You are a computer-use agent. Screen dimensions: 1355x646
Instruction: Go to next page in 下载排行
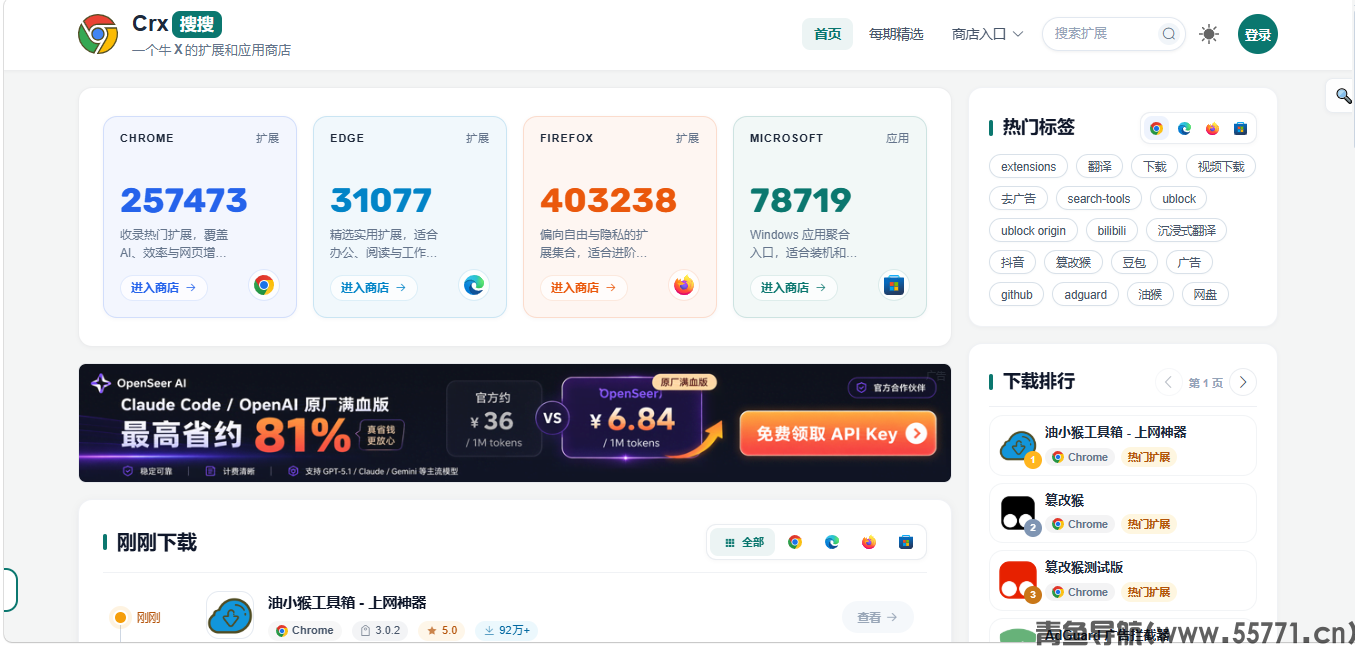tap(1243, 382)
